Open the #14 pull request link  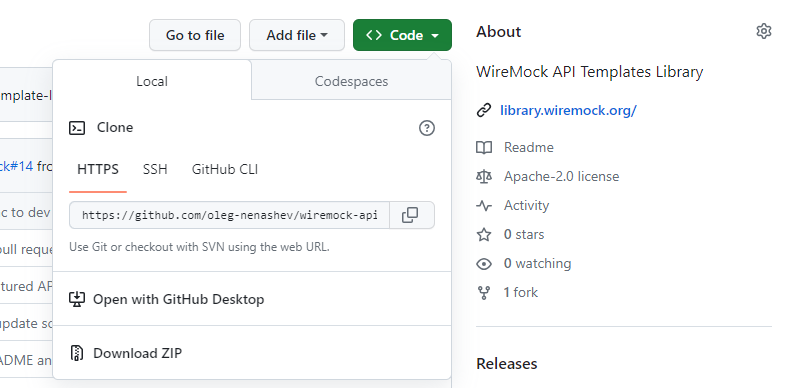(x=17, y=166)
